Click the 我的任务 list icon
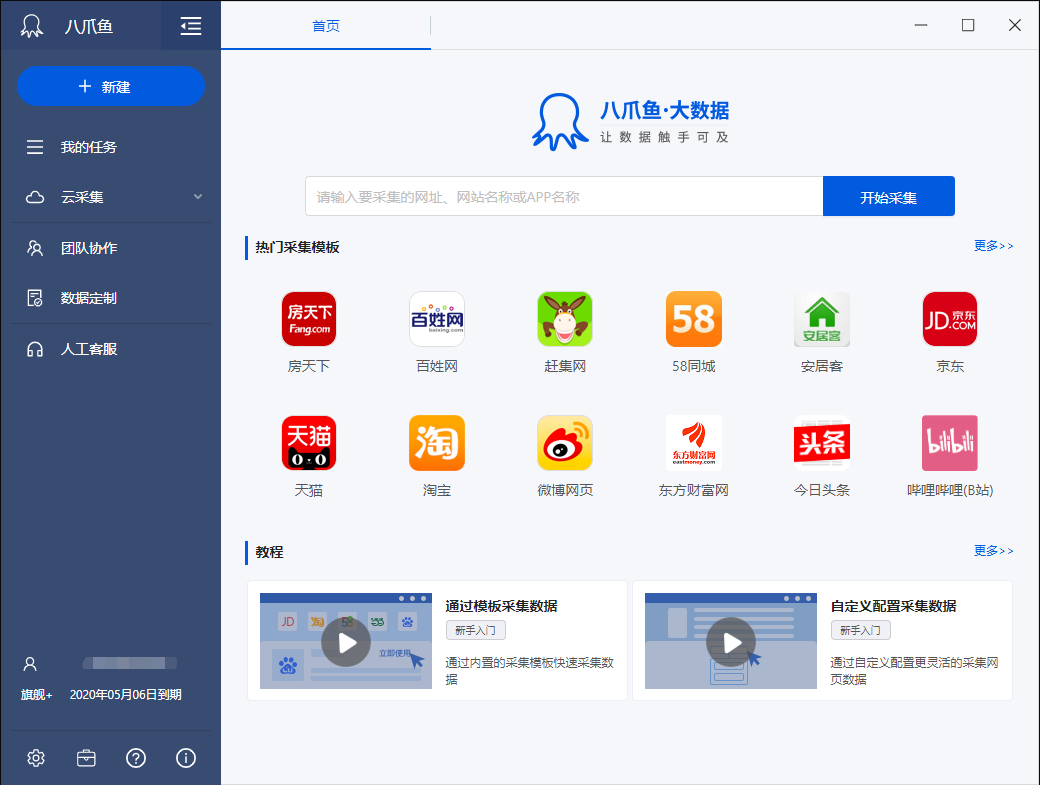1040x785 pixels. click(34, 147)
